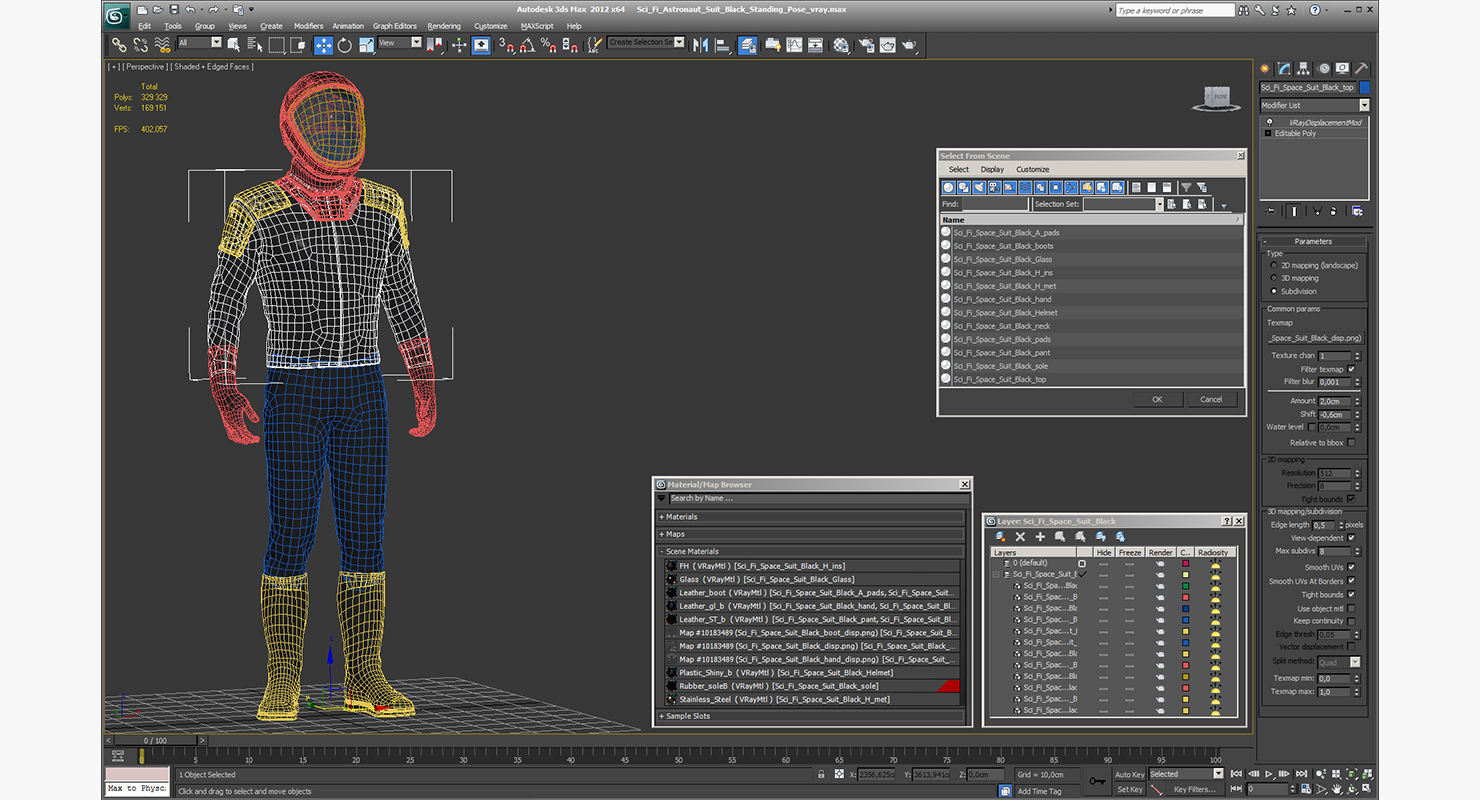
Task: Click the Key Filters button
Action: (1195, 789)
